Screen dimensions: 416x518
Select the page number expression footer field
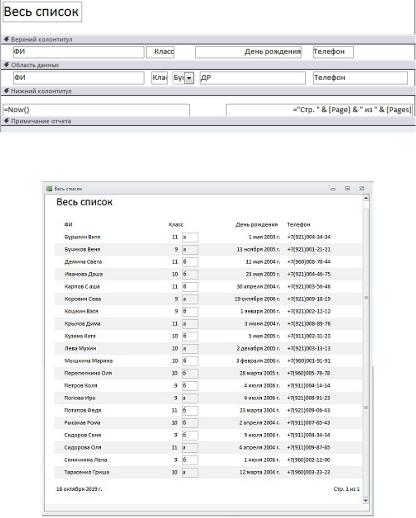pyautogui.click(x=319, y=110)
